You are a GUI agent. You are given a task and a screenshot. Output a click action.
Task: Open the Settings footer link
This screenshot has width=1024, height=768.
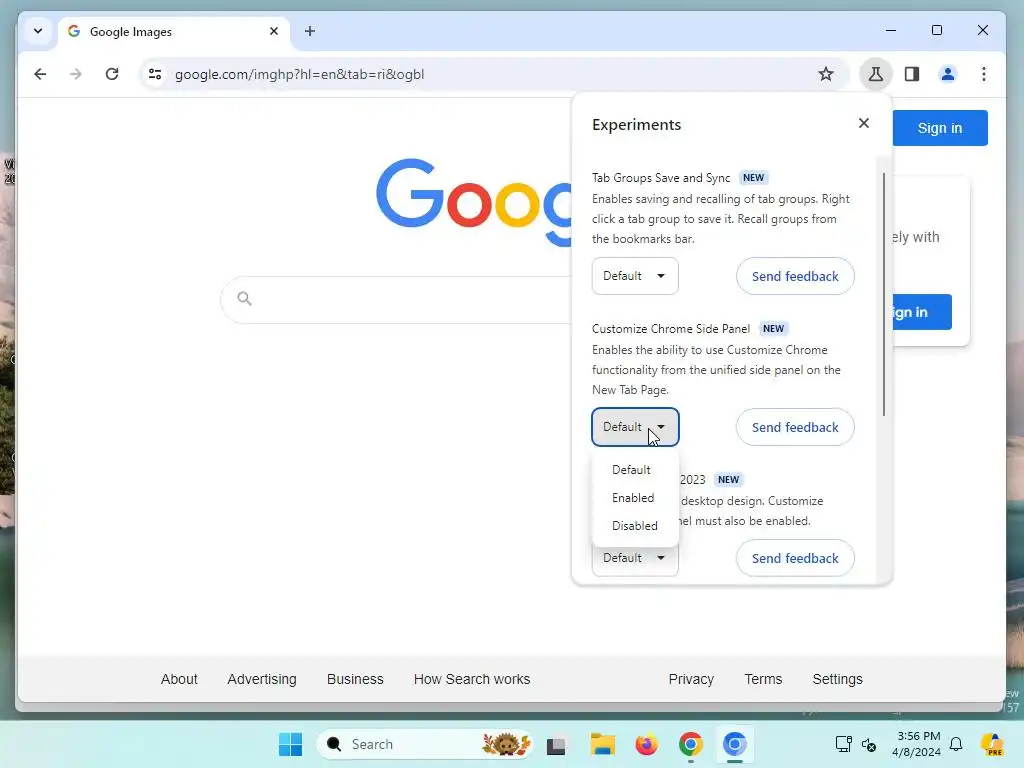[x=837, y=679]
